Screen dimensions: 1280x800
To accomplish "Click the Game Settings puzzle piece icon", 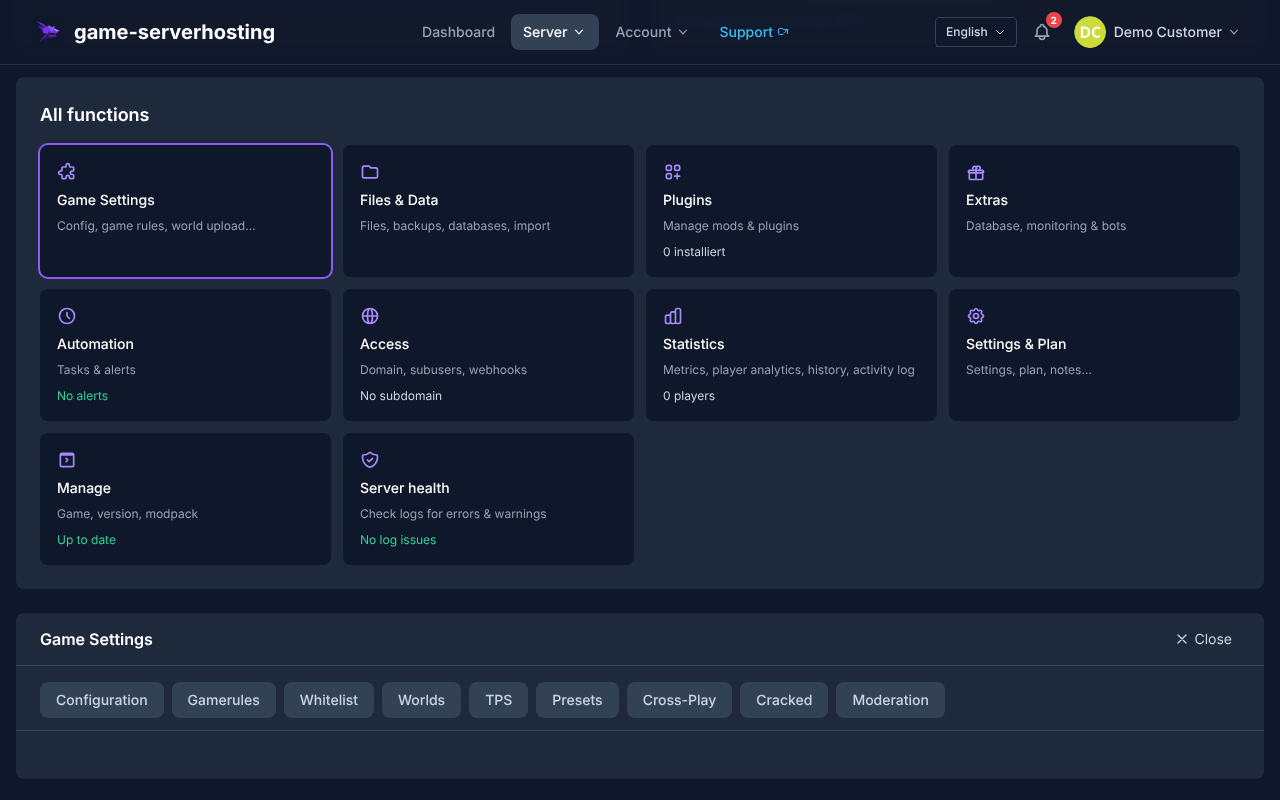I will pyautogui.click(x=67, y=172).
